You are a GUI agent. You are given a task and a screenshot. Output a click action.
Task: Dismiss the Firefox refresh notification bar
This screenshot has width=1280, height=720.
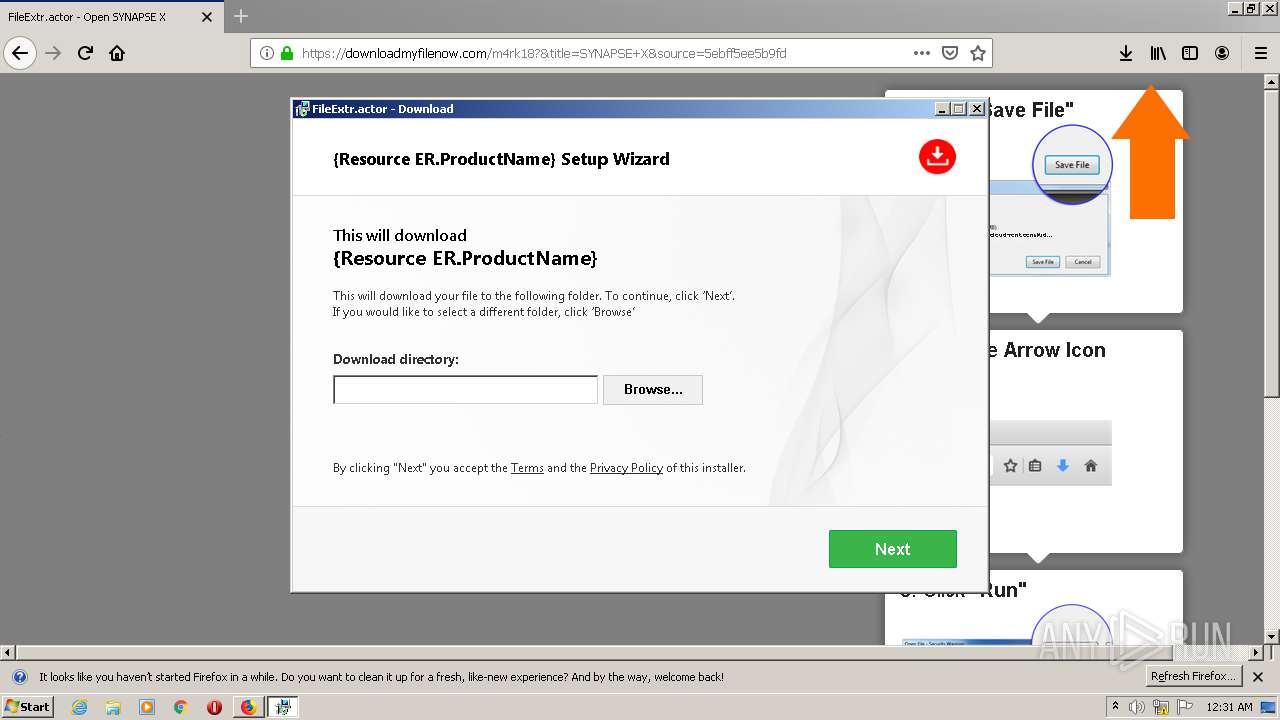(1258, 677)
